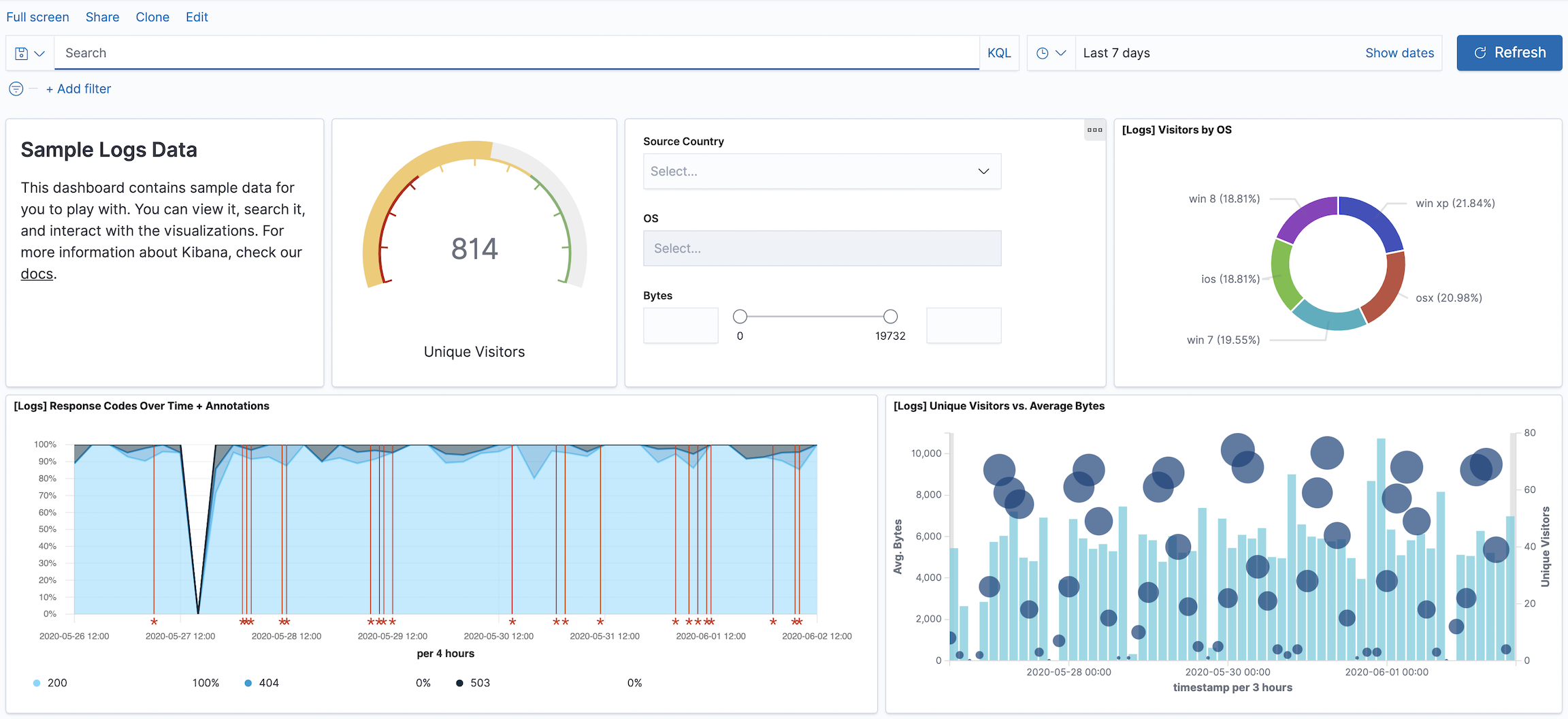
Task: Open the panel options icon on the filter panel
Action: point(1094,129)
